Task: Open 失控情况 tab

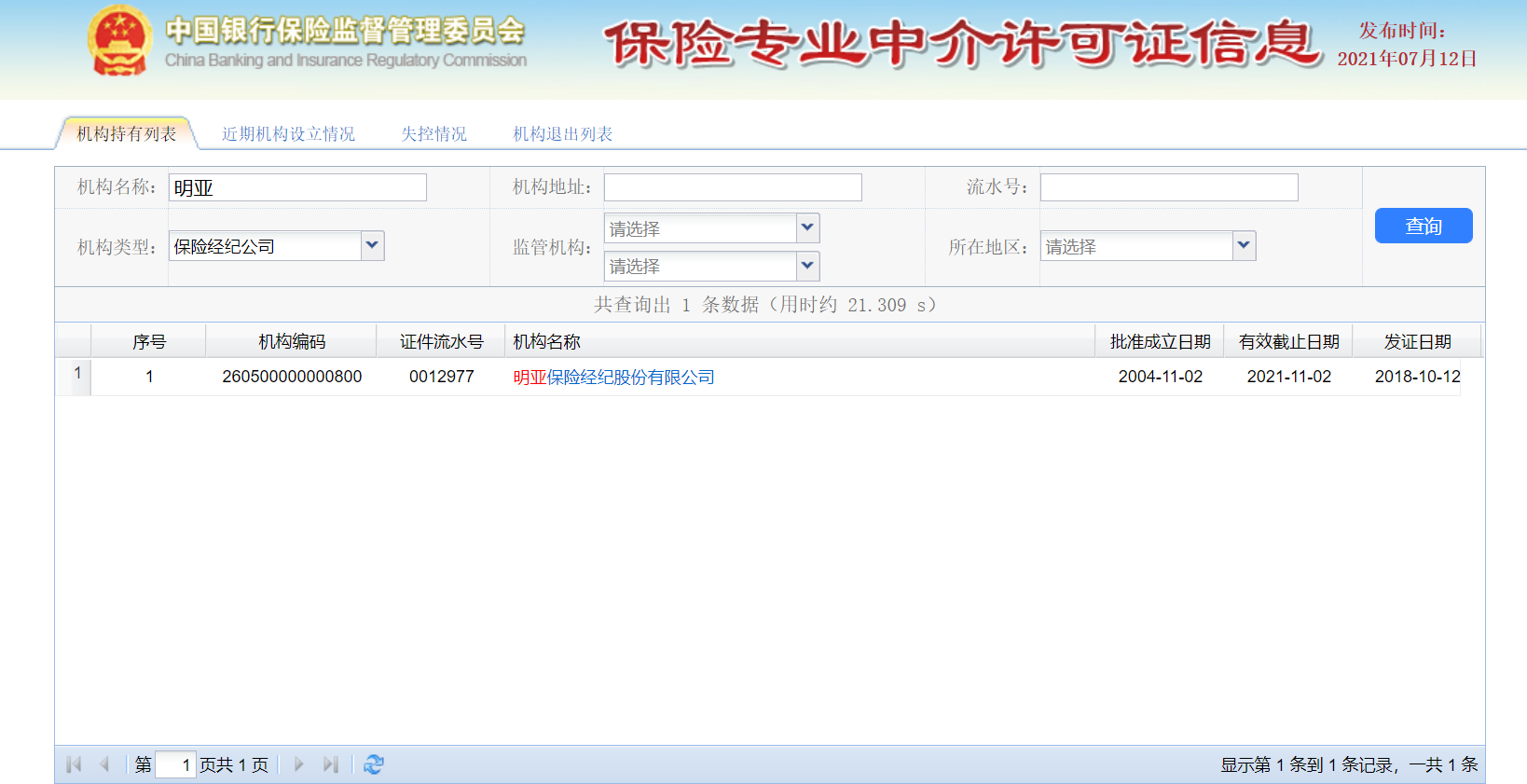Action: point(433,134)
